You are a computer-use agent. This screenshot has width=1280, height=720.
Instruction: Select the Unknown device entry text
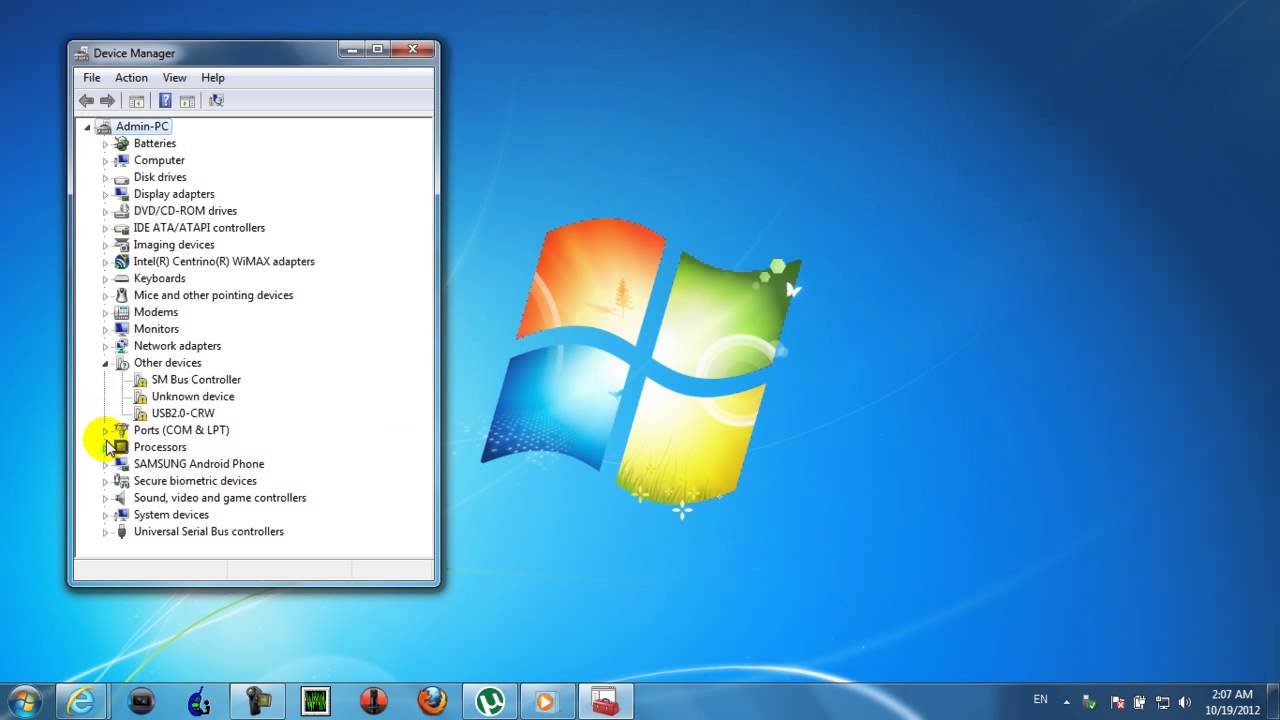pyautogui.click(x=193, y=397)
